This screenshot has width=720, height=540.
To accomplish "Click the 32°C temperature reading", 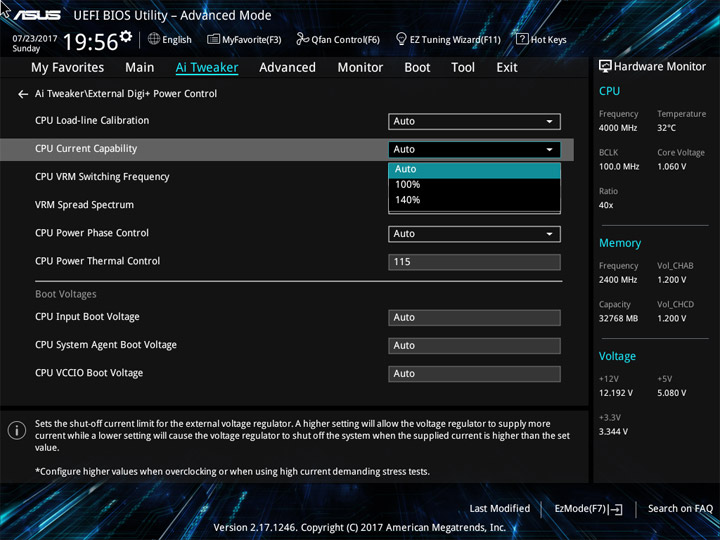I will click(x=666, y=128).
